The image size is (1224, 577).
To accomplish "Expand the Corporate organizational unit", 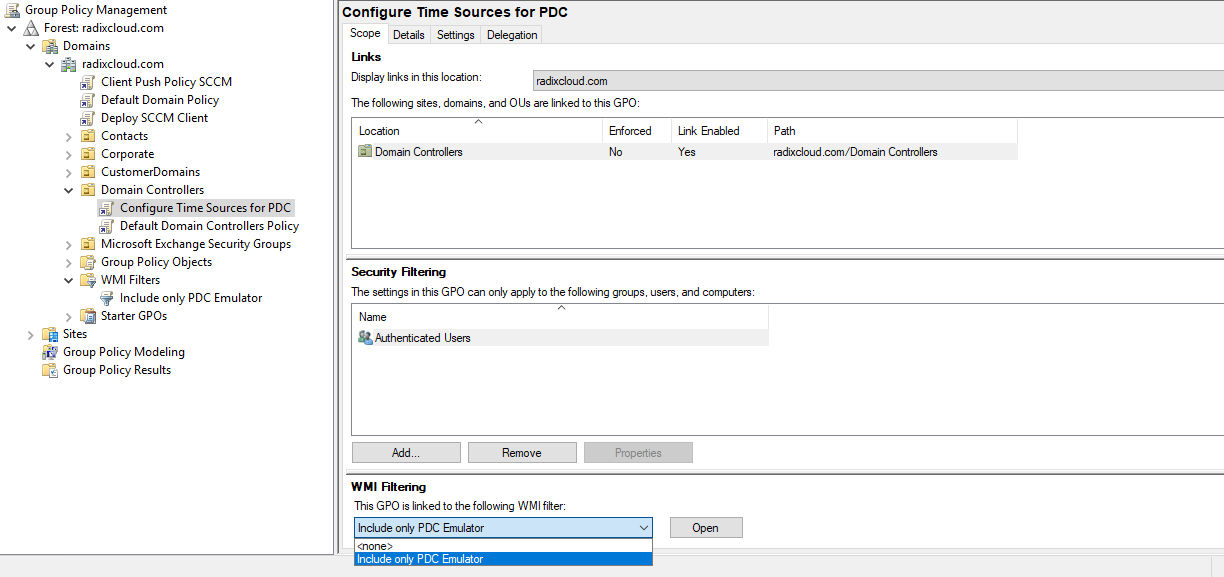I will tap(68, 153).
